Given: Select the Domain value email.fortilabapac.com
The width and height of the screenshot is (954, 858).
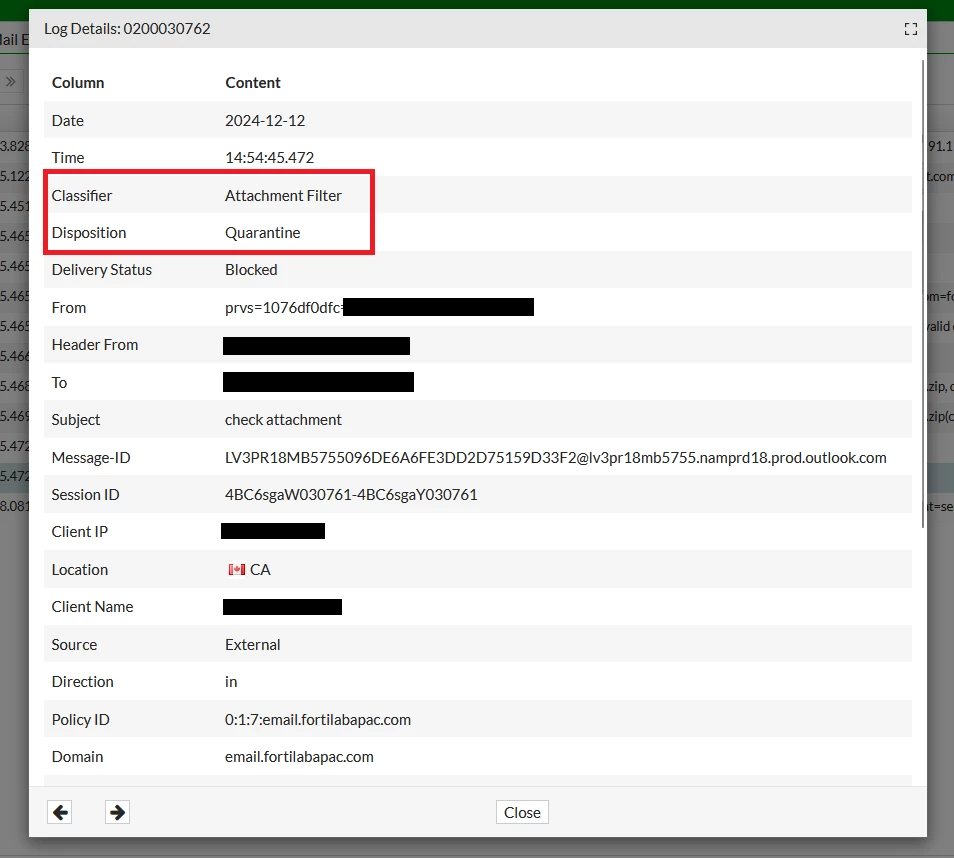Looking at the screenshot, I should (299, 756).
